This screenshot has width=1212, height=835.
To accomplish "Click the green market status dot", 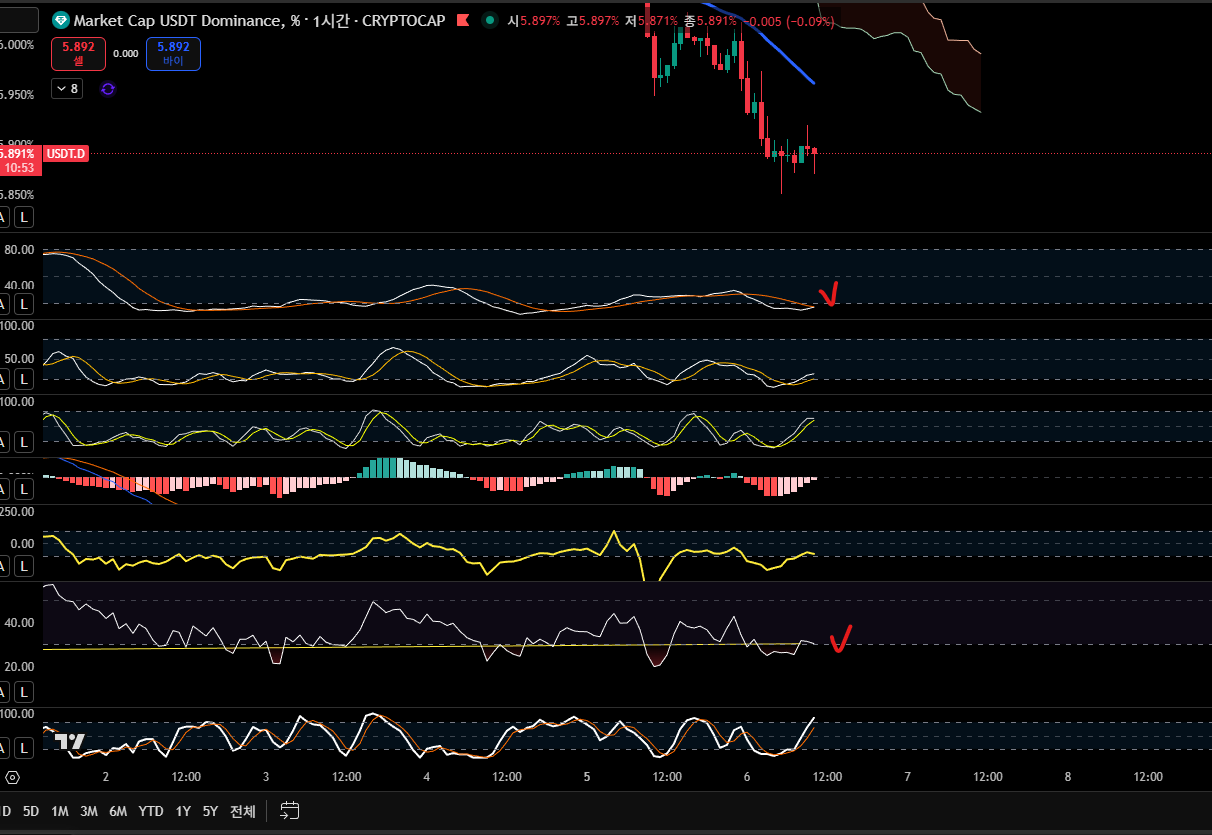I will coord(489,20).
